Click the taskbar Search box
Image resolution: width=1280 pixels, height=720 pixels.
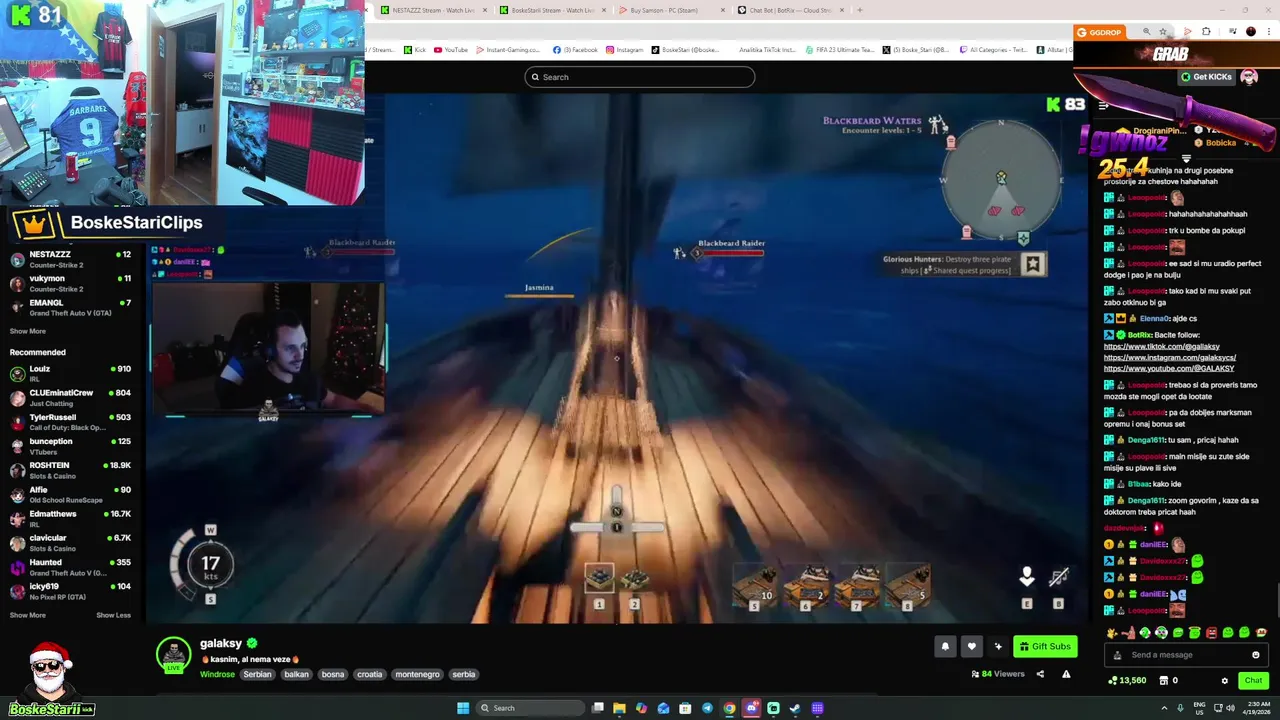528,708
